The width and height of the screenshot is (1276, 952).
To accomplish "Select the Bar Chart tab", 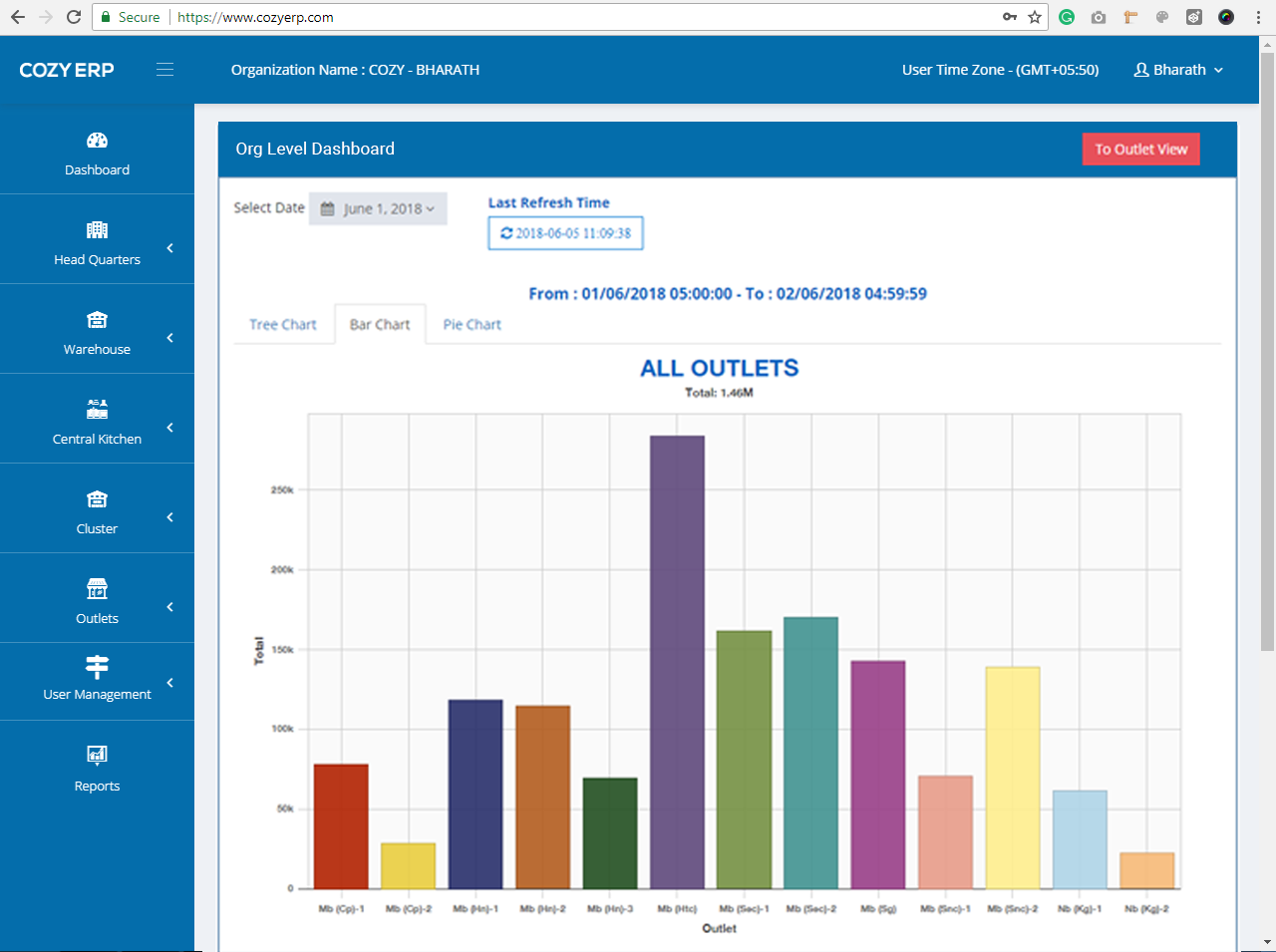I will click(380, 325).
